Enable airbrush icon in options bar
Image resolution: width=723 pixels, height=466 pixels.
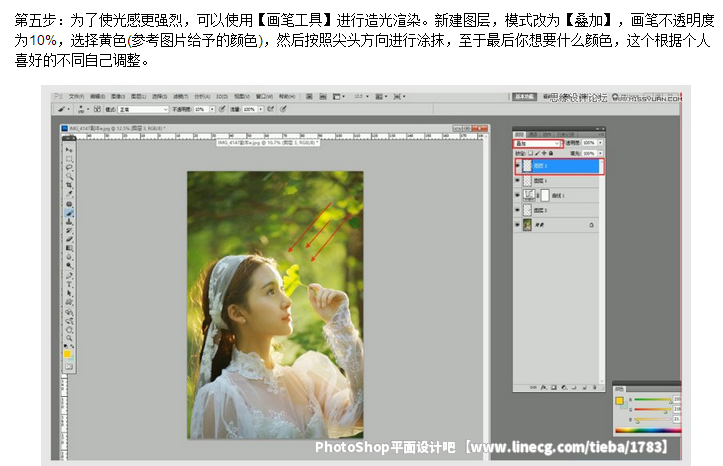[x=271, y=109]
